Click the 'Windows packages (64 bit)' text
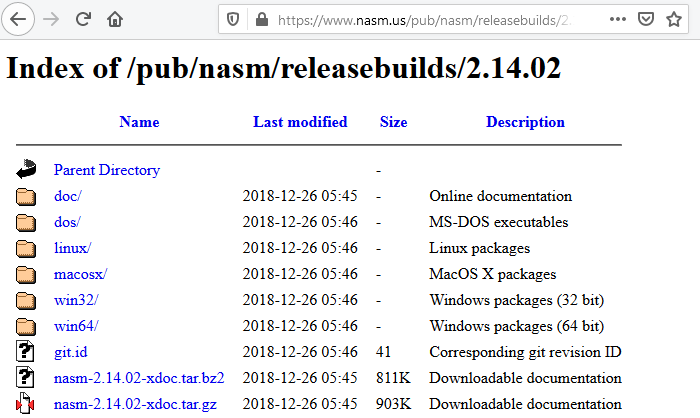This screenshot has height=418, width=700. click(x=517, y=326)
